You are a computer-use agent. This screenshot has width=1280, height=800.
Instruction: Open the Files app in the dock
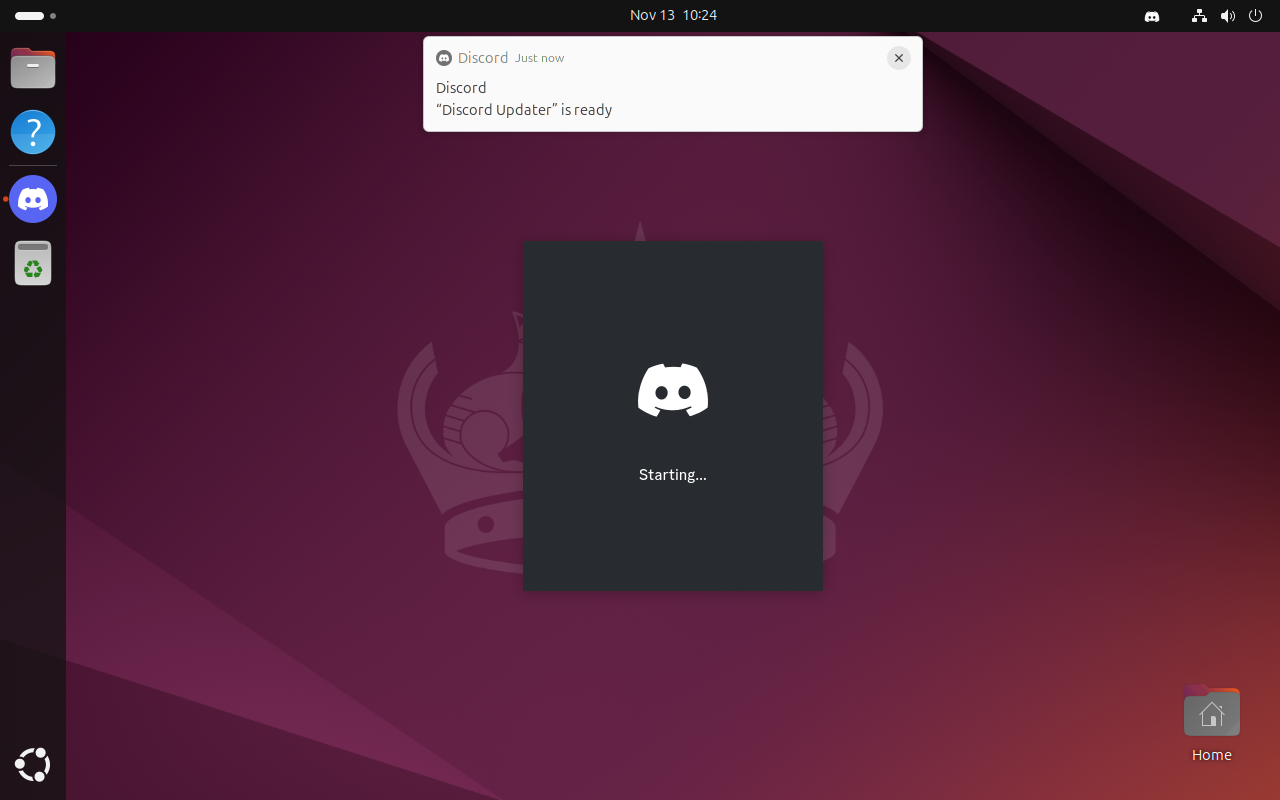pyautogui.click(x=33, y=68)
